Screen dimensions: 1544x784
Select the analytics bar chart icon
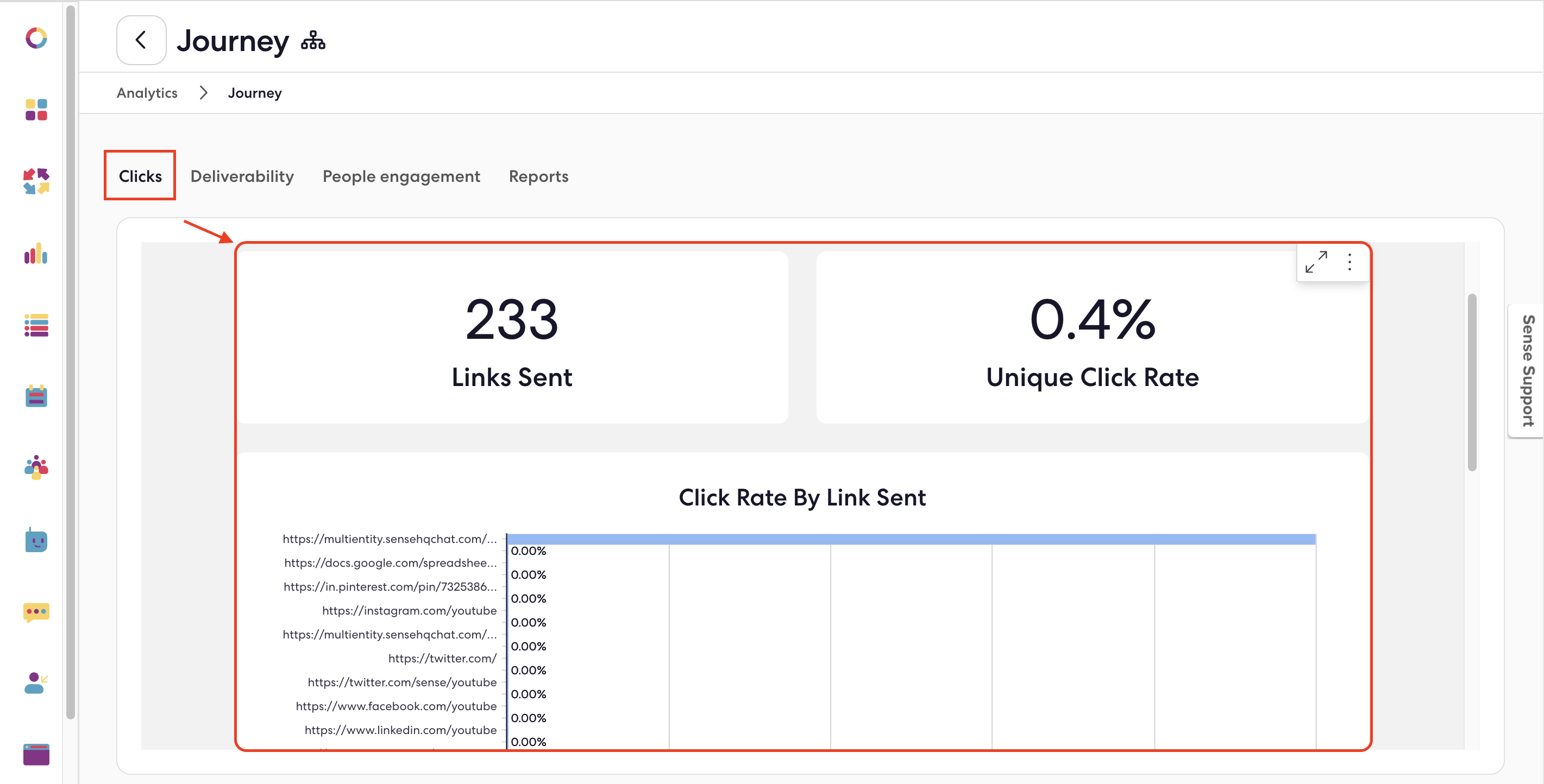click(35, 255)
